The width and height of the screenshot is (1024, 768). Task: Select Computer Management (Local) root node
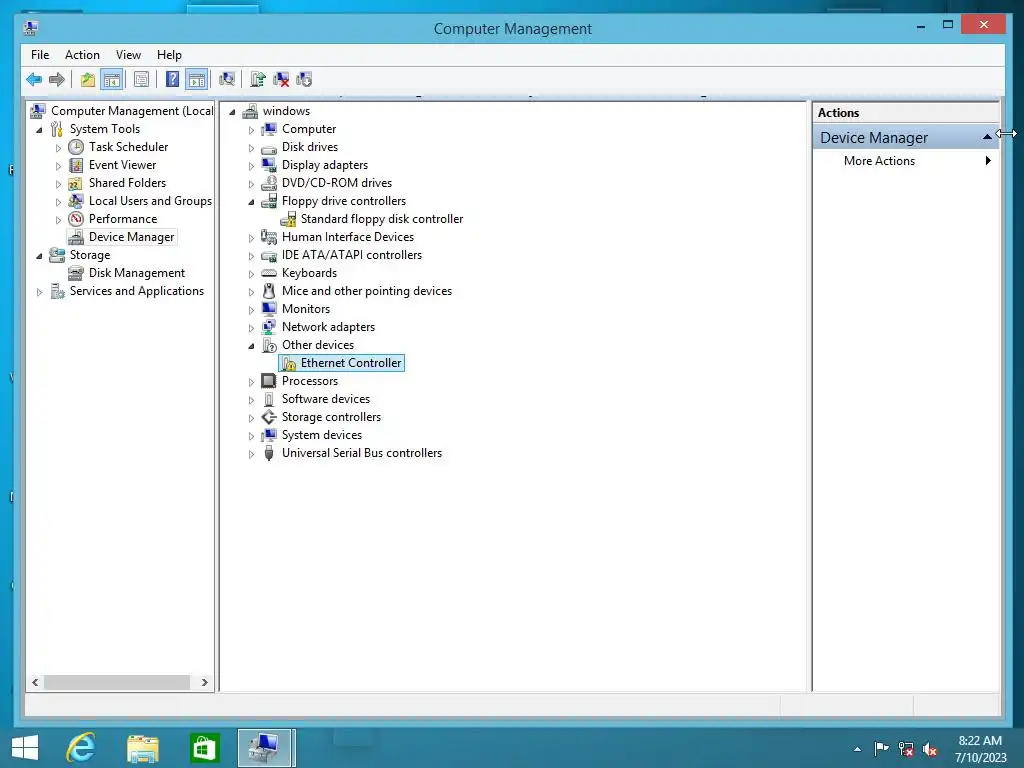[132, 111]
